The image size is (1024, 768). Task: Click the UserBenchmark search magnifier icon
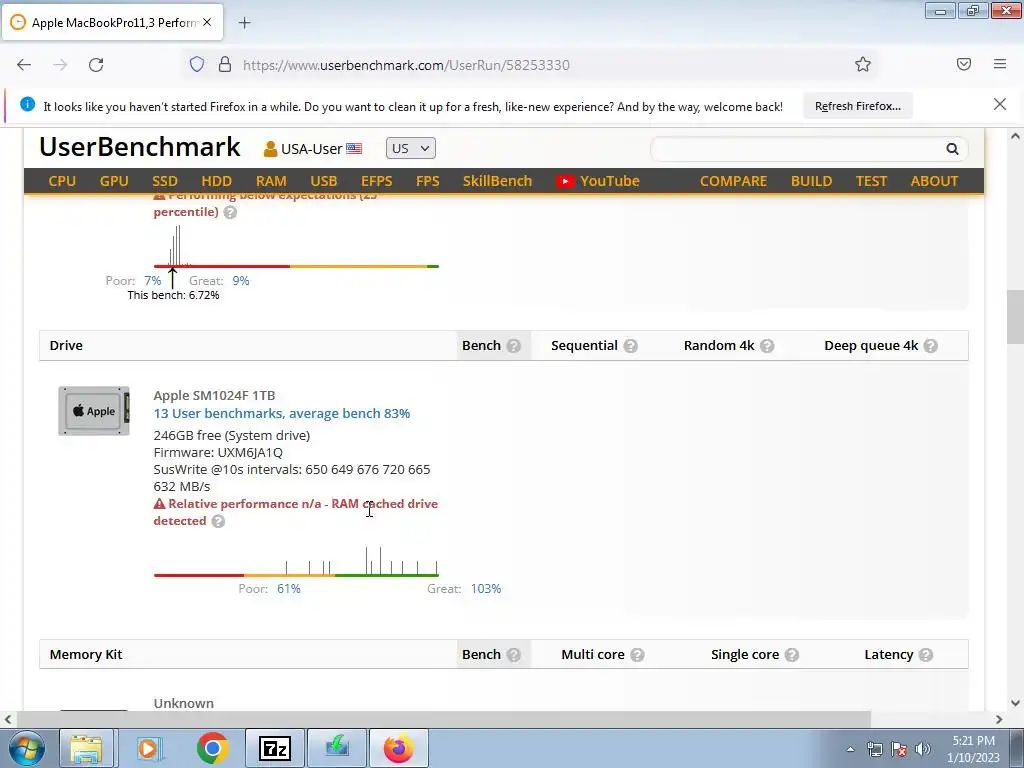click(x=952, y=149)
